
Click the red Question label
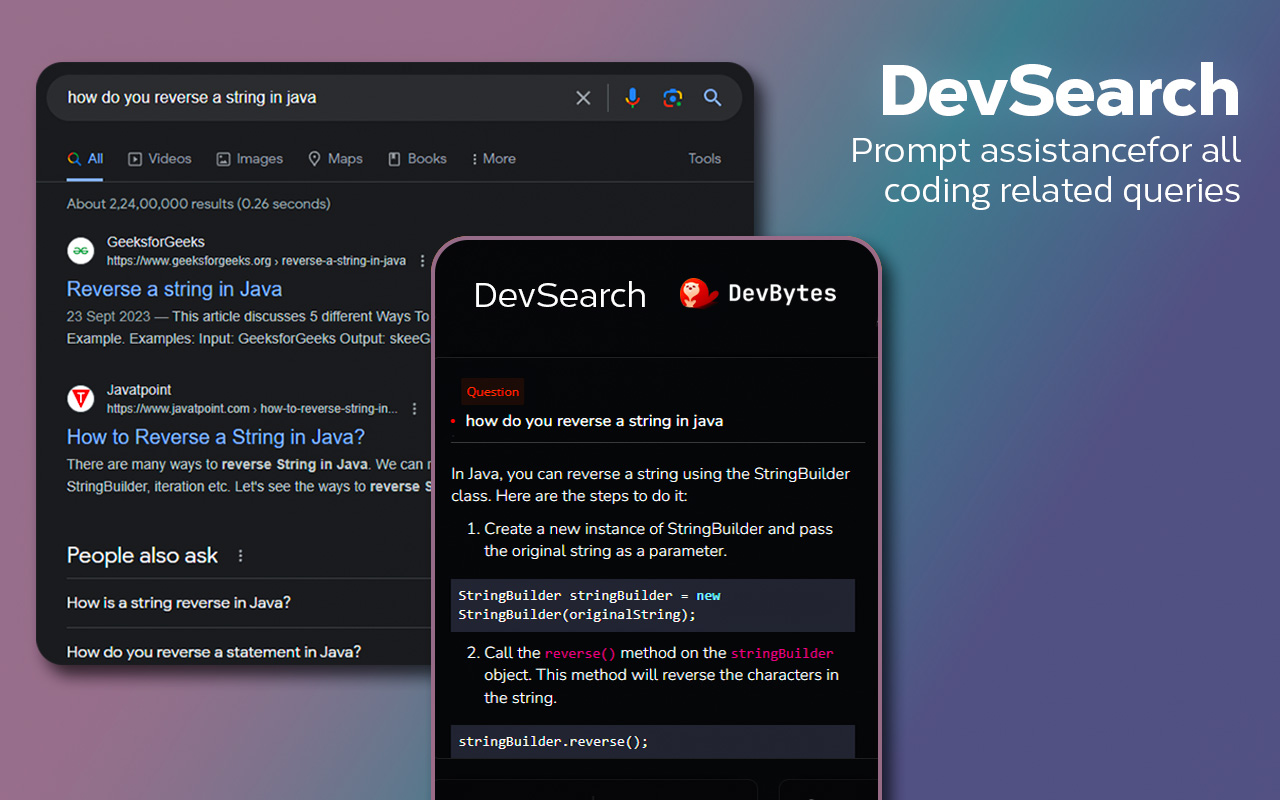tap(493, 392)
